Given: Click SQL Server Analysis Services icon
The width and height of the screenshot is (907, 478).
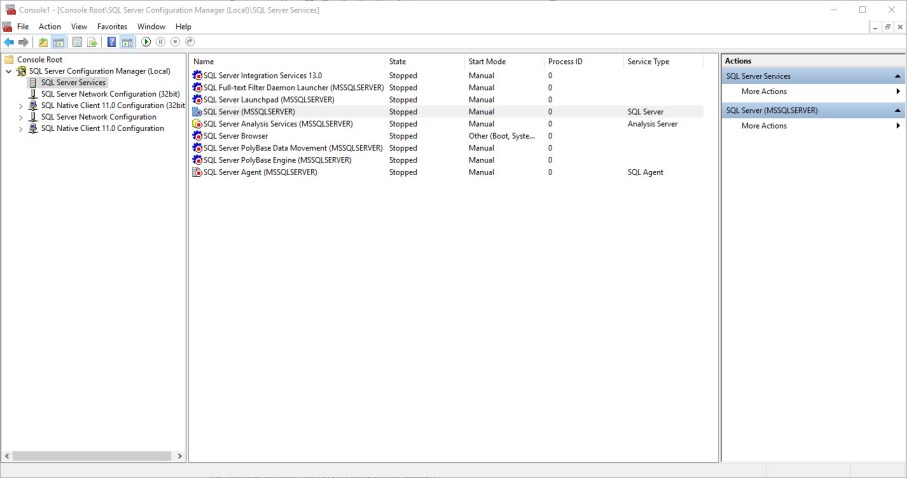Looking at the screenshot, I should [x=197, y=124].
